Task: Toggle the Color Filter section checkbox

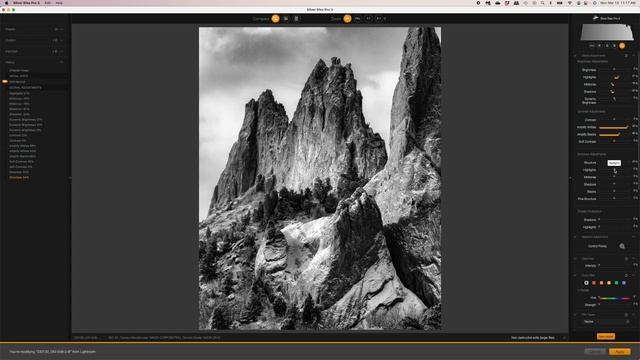Action: 576,276
